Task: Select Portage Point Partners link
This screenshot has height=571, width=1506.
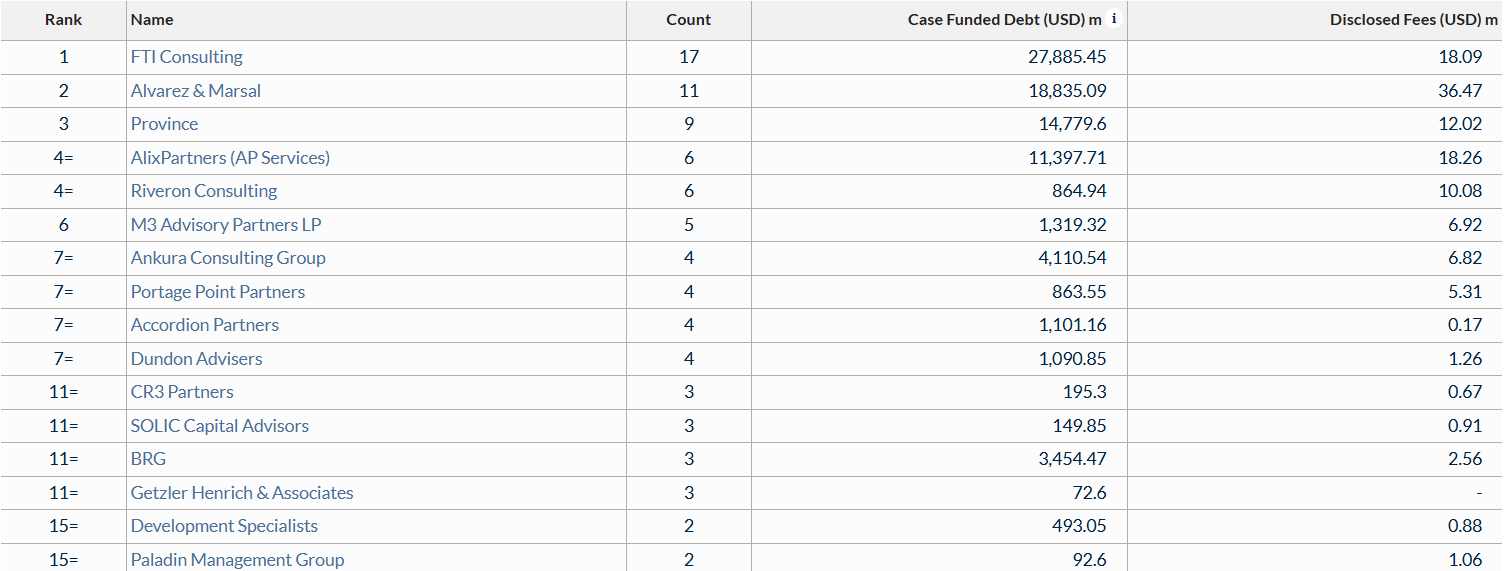Action: pyautogui.click(x=218, y=292)
